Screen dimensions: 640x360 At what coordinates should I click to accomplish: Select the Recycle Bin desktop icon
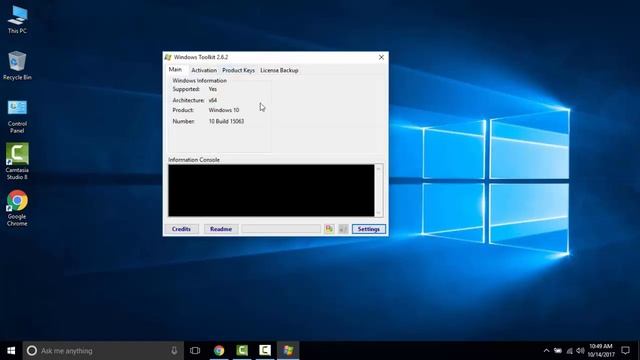[x=17, y=65]
